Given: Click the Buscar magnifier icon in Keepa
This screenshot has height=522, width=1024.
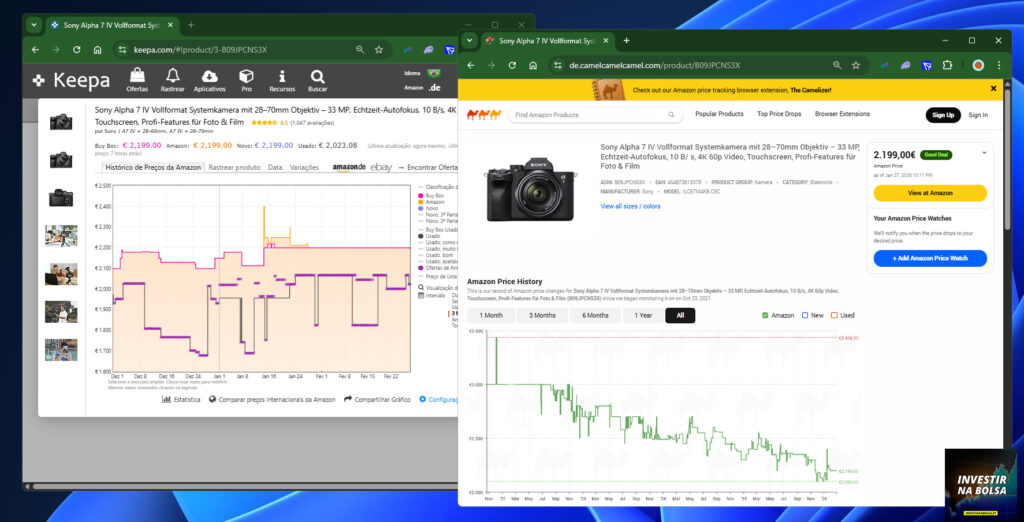Looking at the screenshot, I should (x=317, y=76).
